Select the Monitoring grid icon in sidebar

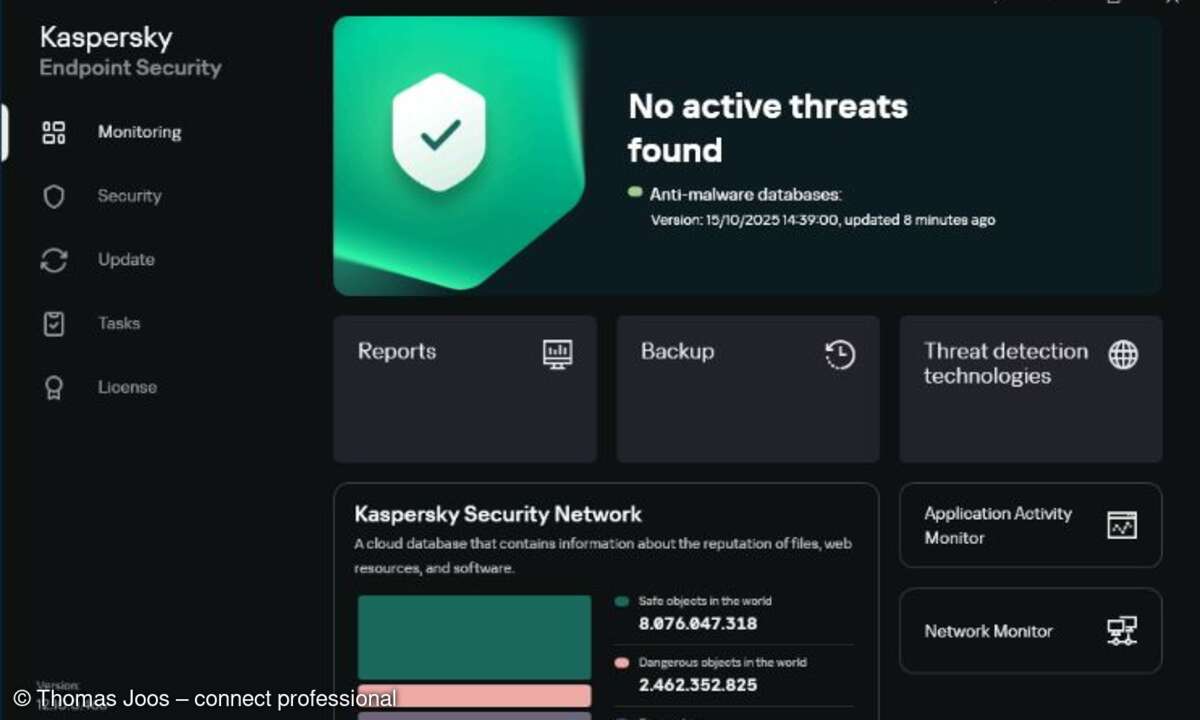pos(53,131)
